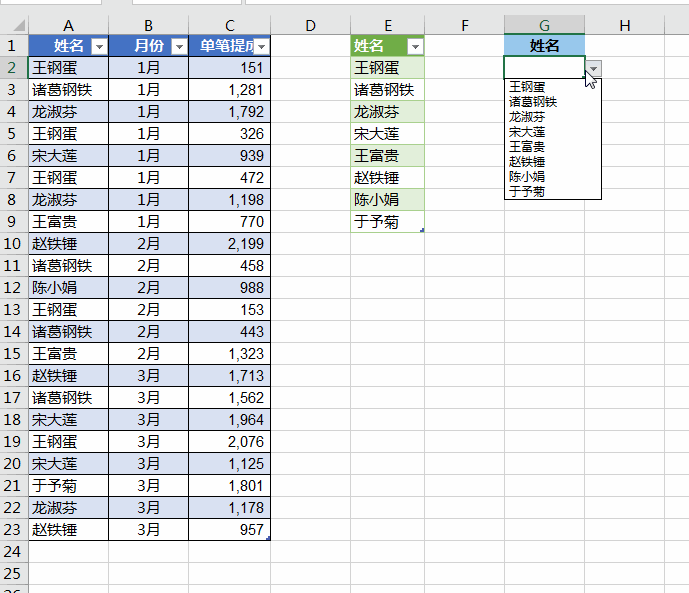This screenshot has height=593, width=689.
Task: Select column H header
Action: pyautogui.click(x=625, y=25)
